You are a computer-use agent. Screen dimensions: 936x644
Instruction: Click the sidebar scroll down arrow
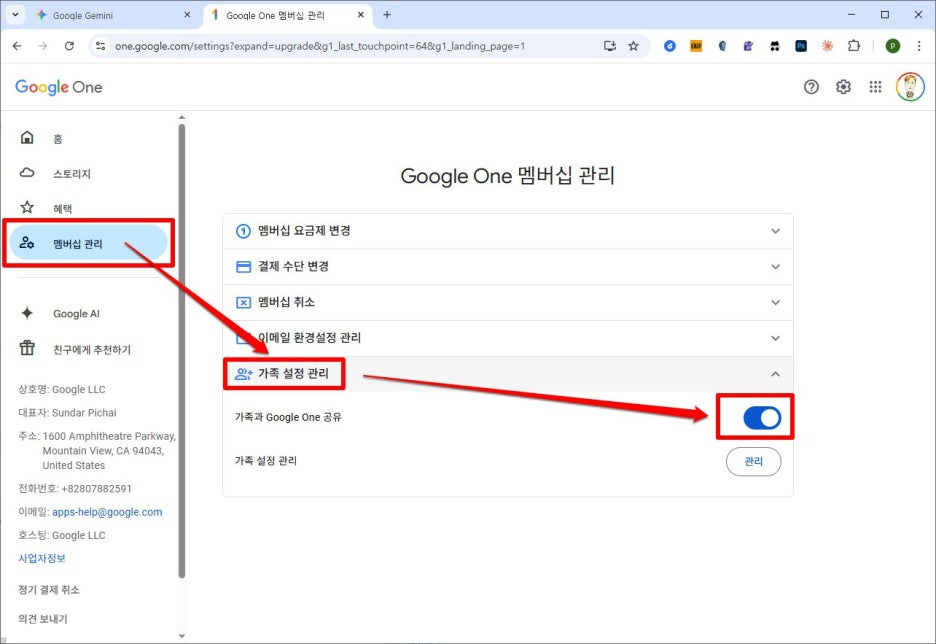[181, 636]
